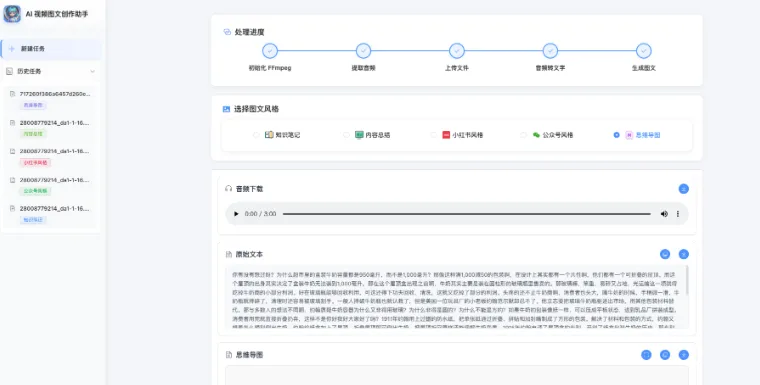760x385 pixels.
Task: Click the file icon of 717260f386a6457d260e task
Action: pyautogui.click(x=13, y=94)
